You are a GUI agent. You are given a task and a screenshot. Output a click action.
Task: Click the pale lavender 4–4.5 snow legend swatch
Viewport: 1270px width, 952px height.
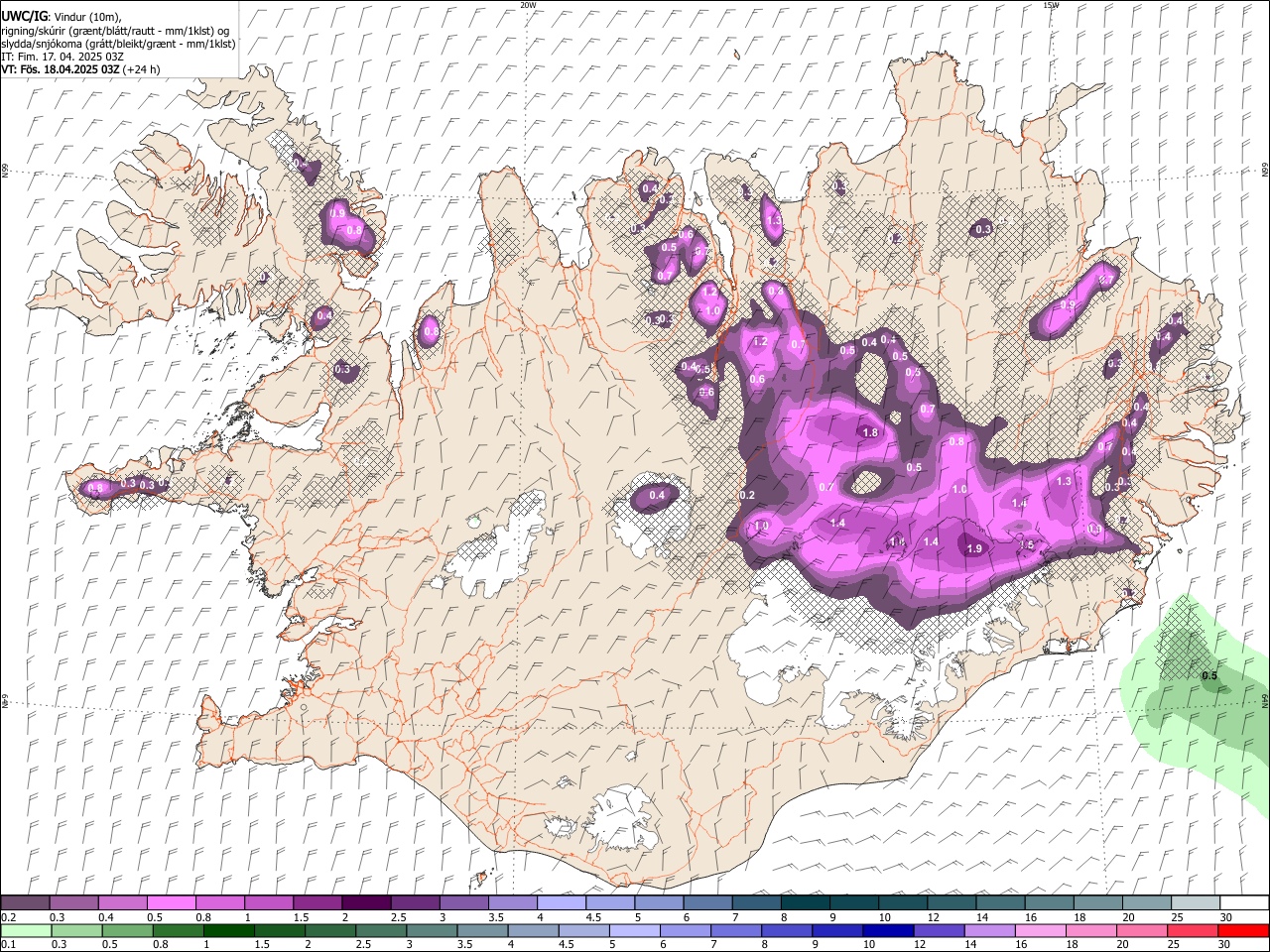pos(562,903)
